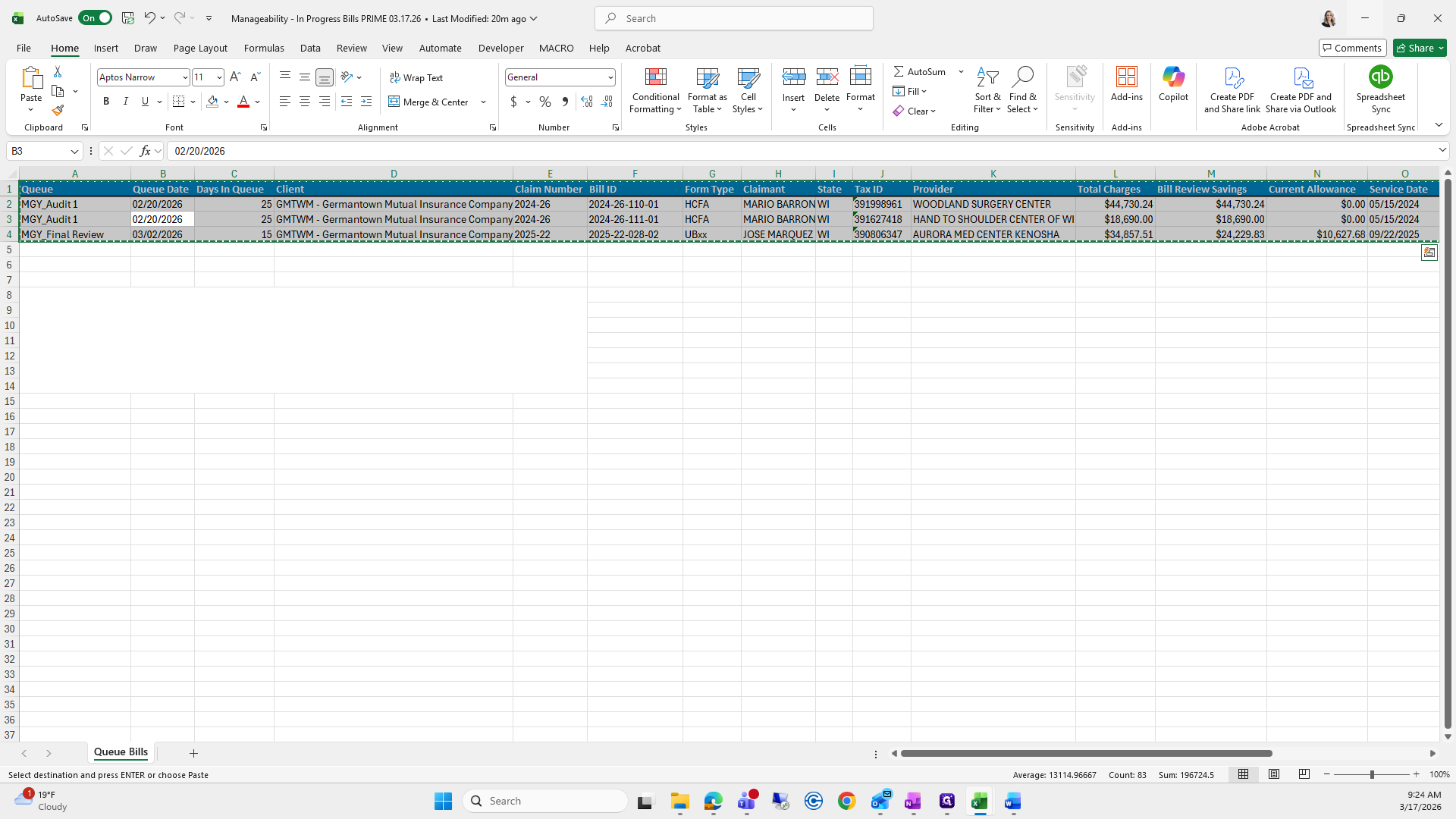Switch to Page Layout view in status bar

tap(1274, 774)
